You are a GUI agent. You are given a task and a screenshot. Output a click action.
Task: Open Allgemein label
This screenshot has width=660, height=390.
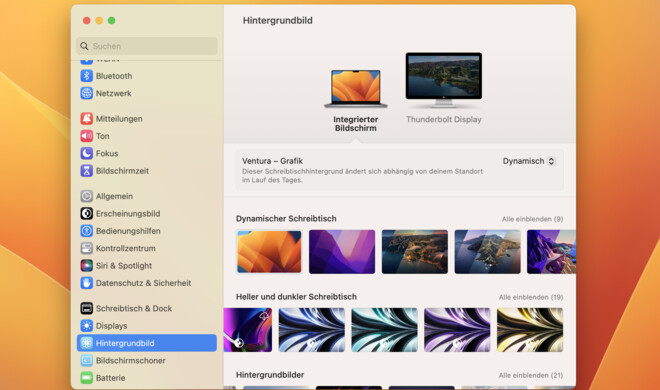[x=114, y=196]
